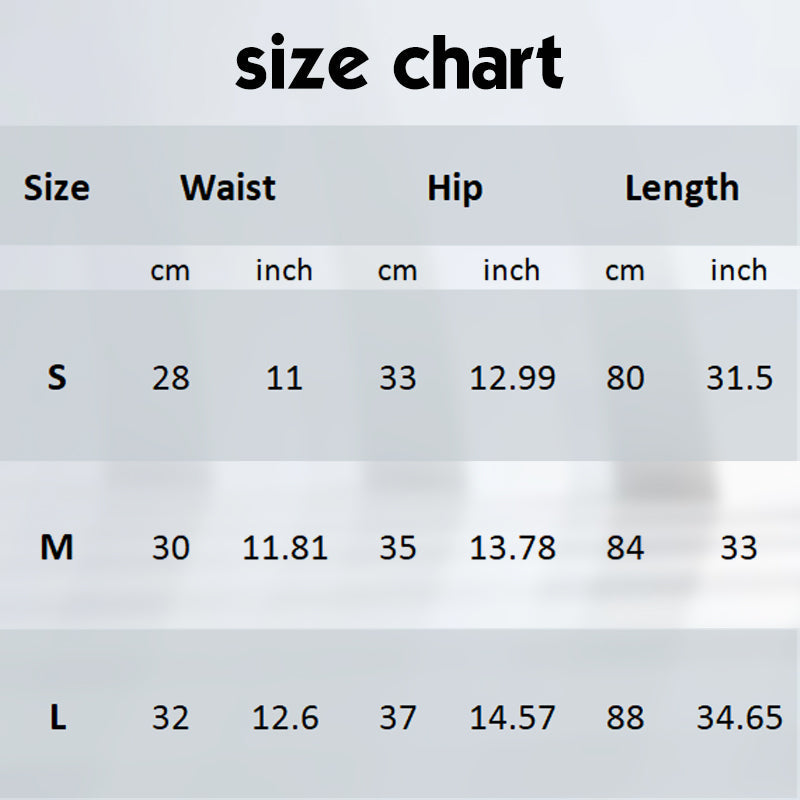Select the 28 waist cm value
Image resolution: width=800 pixels, height=800 pixels.
point(170,378)
